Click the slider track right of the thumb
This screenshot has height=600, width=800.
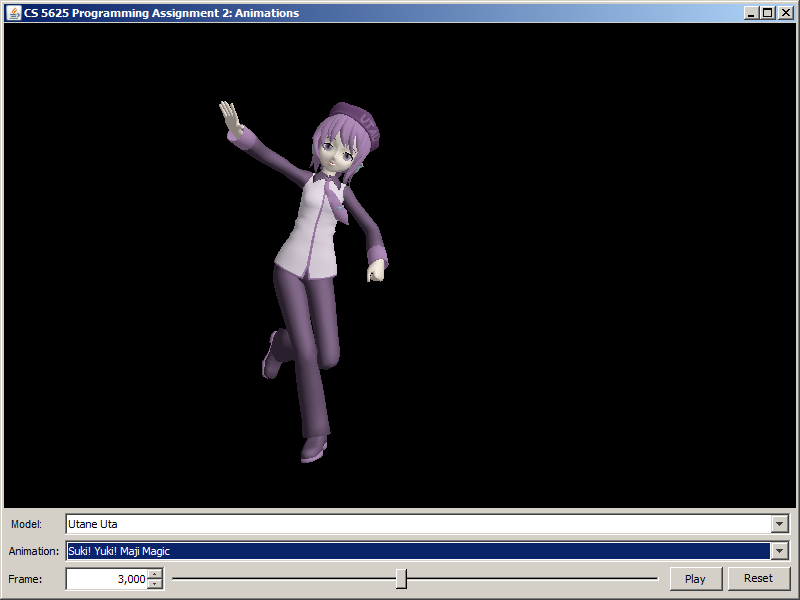tap(530, 578)
